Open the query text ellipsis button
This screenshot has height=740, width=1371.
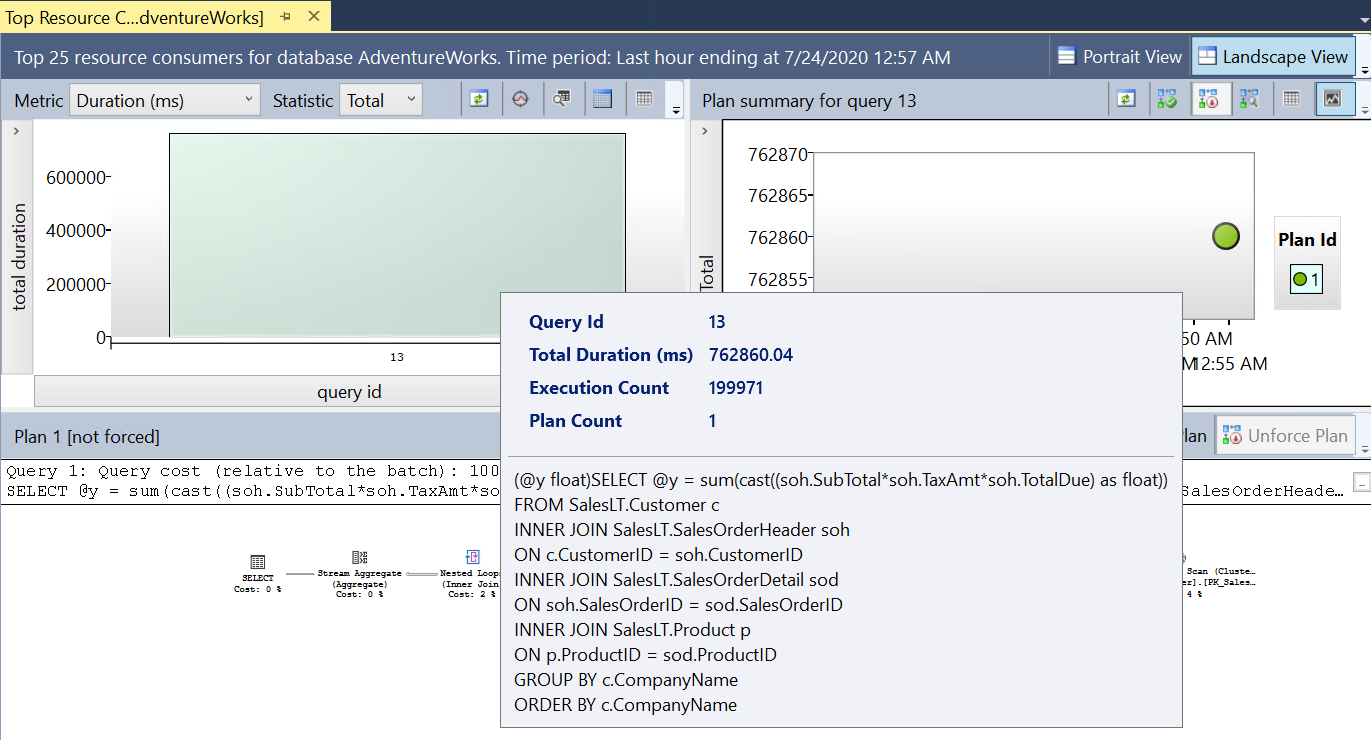[1361, 483]
